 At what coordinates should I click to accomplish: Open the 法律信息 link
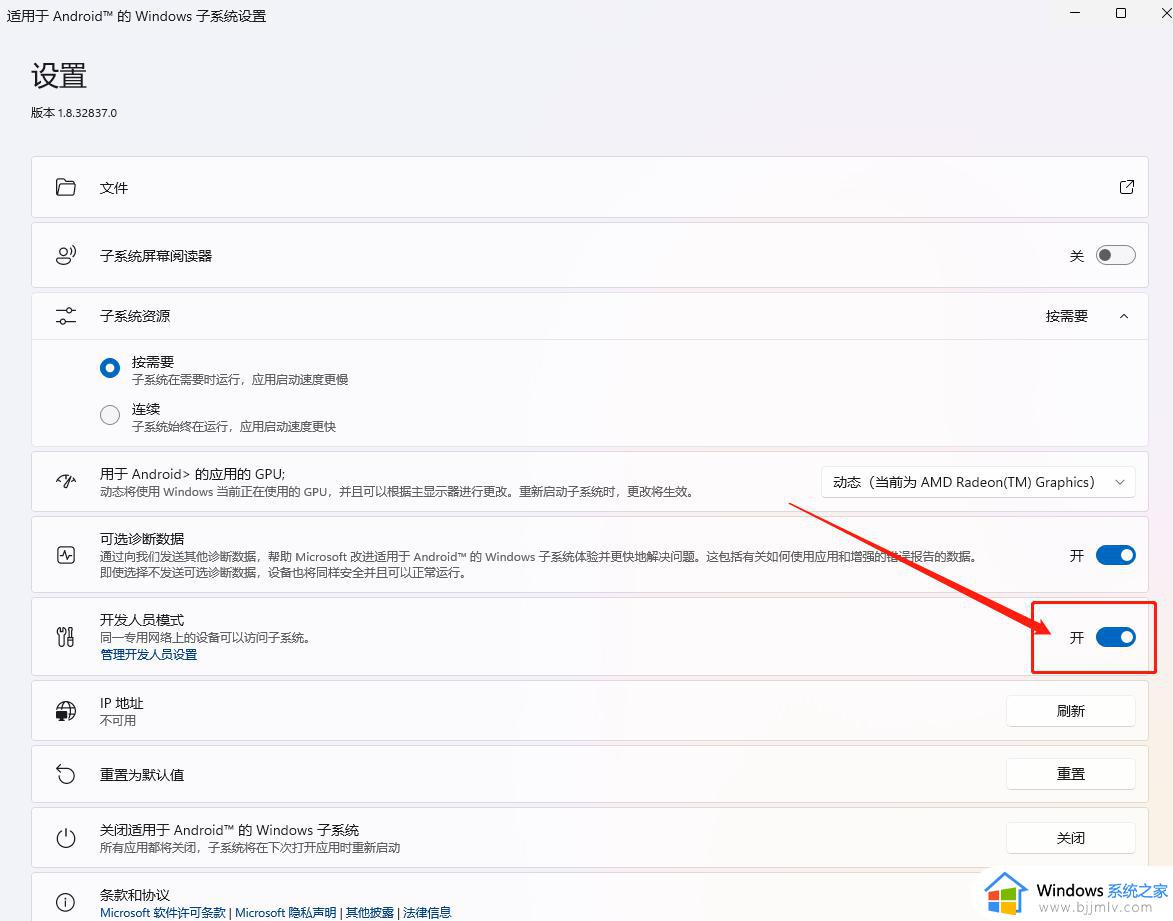(427, 913)
